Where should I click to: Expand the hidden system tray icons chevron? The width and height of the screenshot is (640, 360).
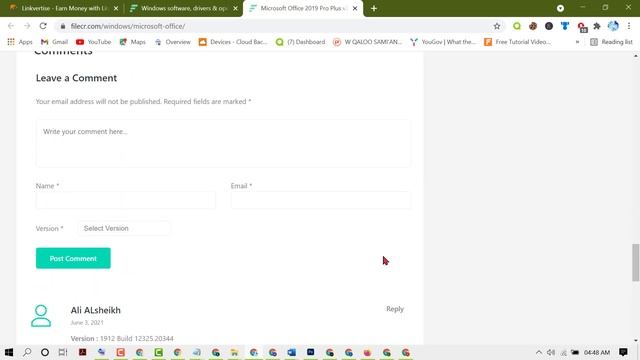[539, 352]
